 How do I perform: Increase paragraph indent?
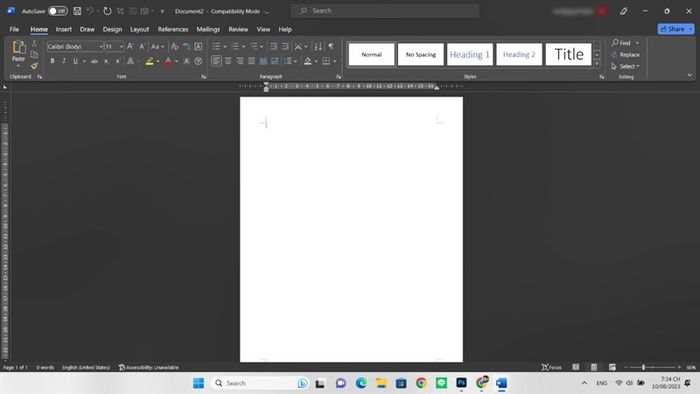coord(285,46)
